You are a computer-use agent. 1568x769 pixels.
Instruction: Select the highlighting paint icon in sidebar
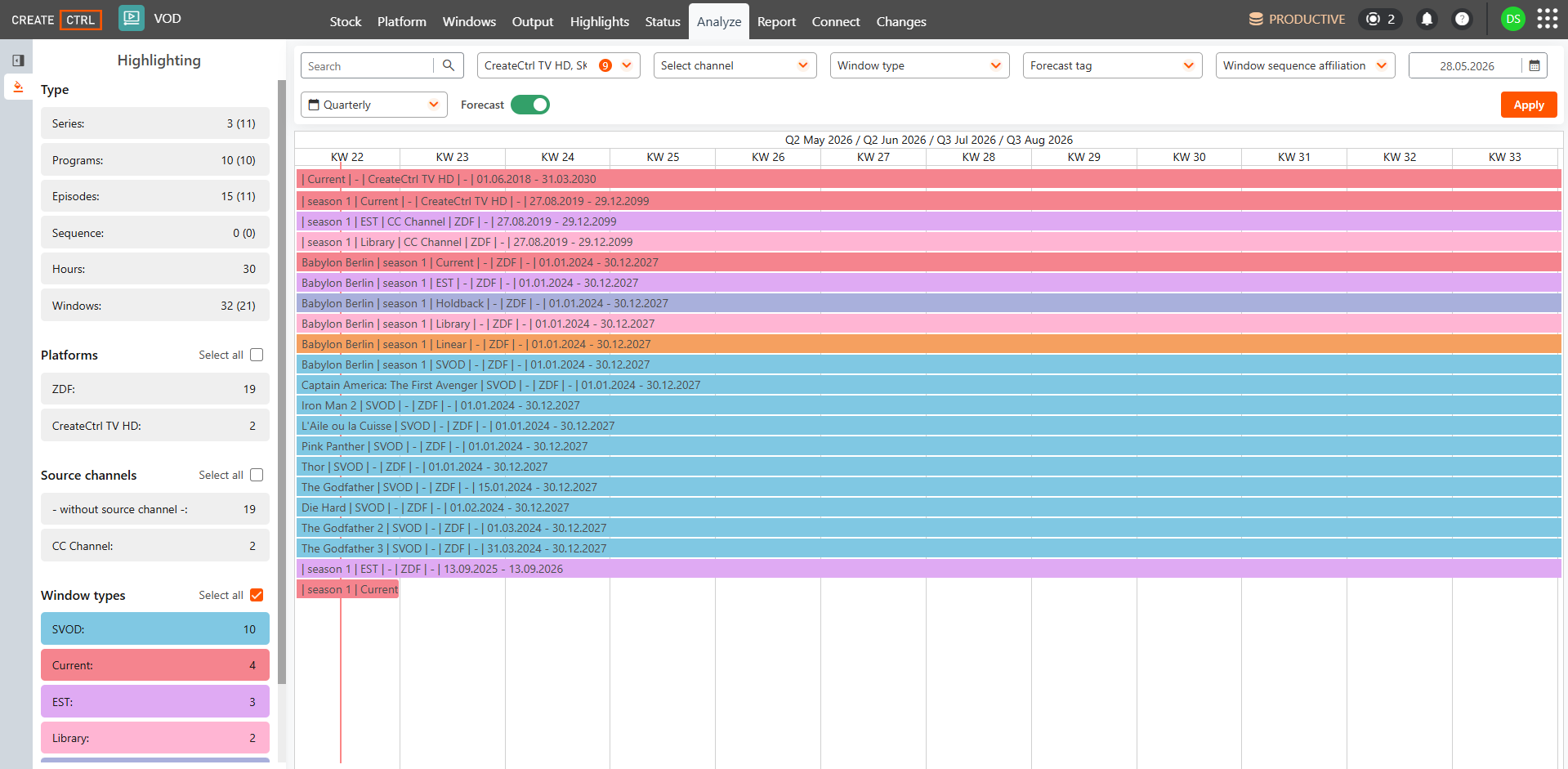tap(18, 87)
